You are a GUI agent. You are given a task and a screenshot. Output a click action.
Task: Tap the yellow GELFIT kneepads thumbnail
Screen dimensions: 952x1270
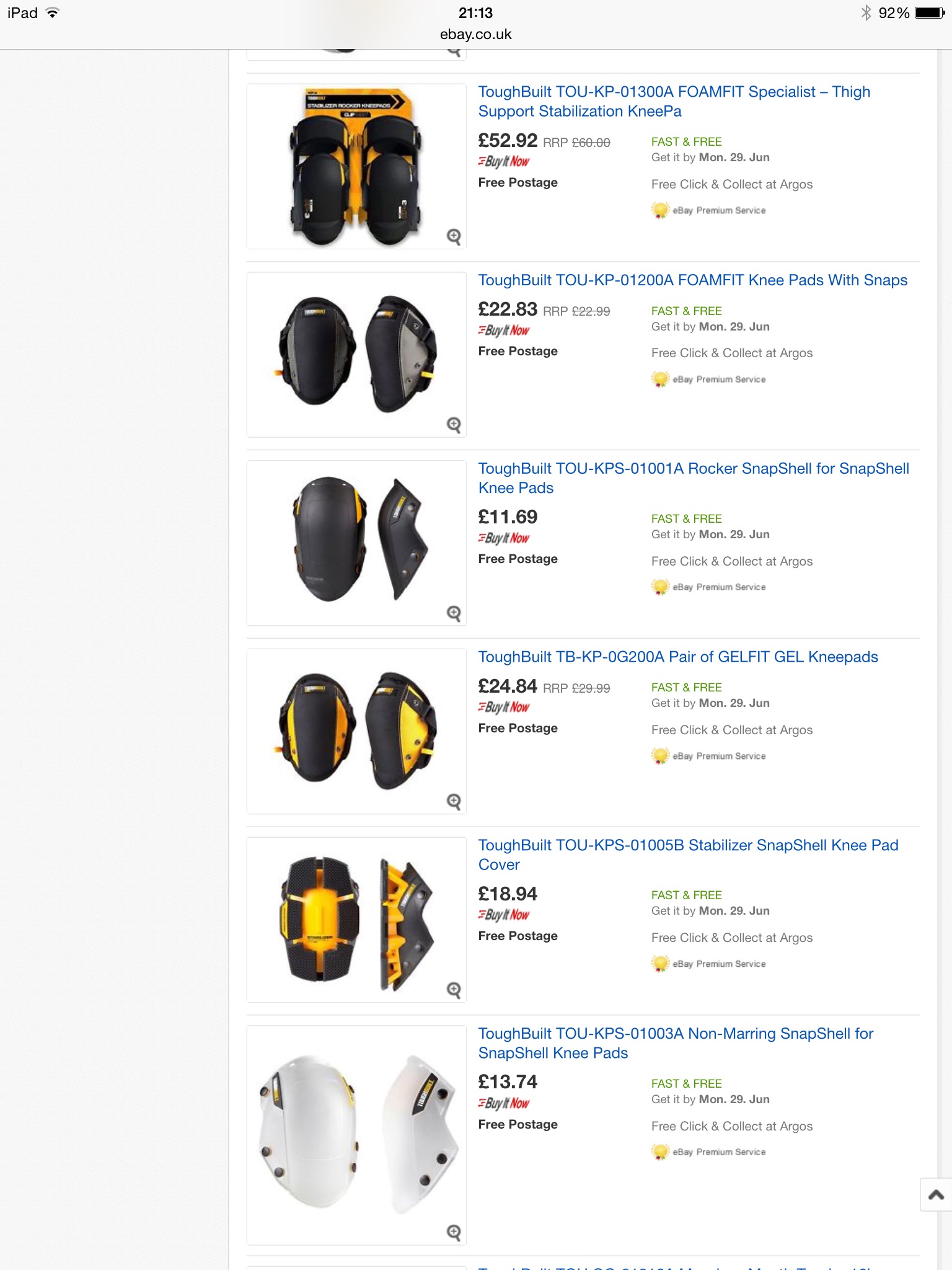pos(356,731)
